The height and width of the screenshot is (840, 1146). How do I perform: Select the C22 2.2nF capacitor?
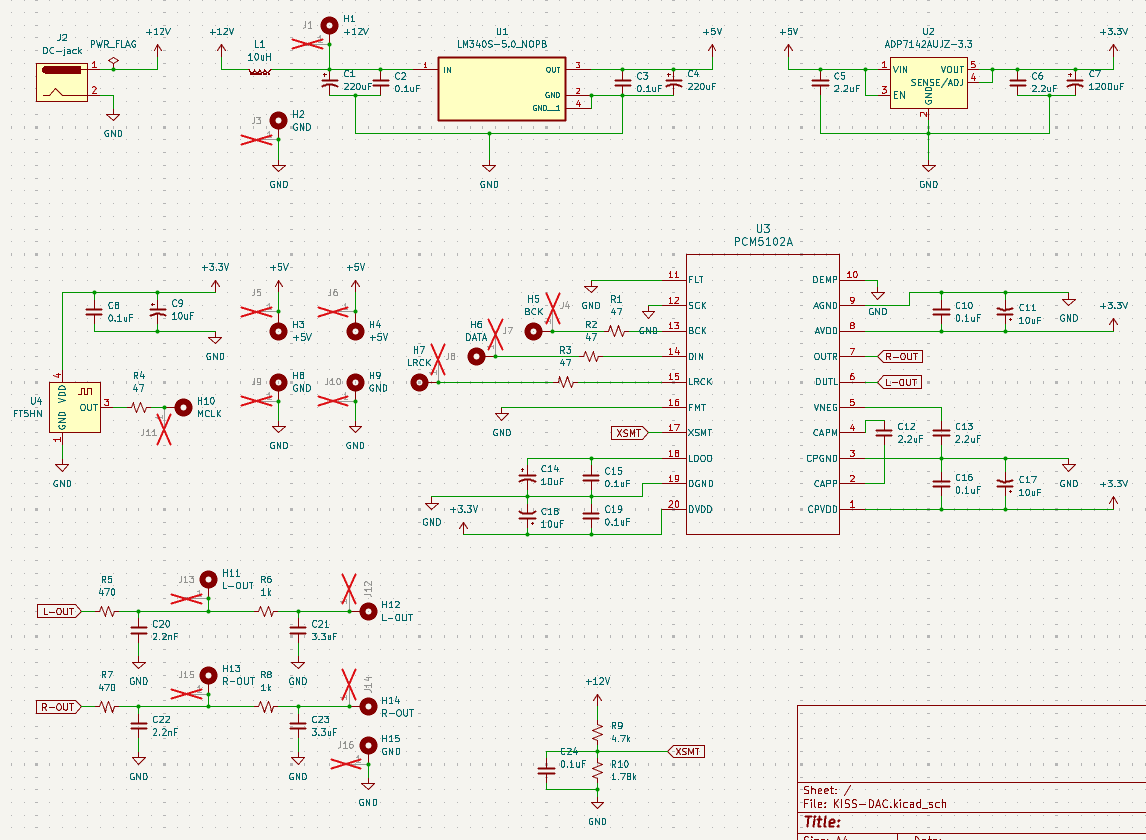coord(139,726)
